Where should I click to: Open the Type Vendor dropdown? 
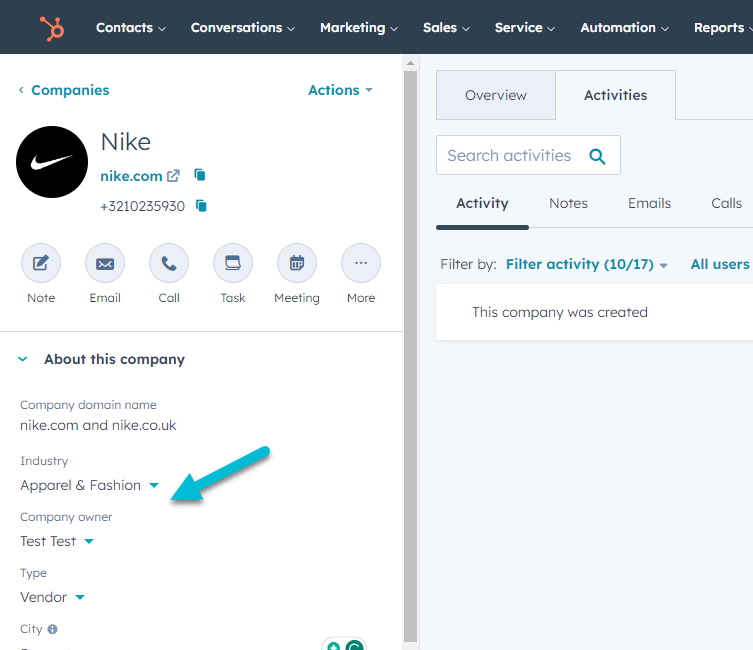coord(52,597)
